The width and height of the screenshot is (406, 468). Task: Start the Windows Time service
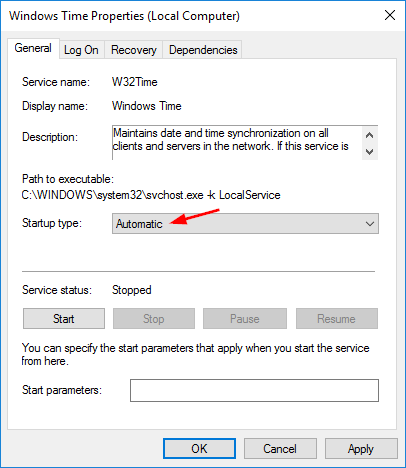pos(64,319)
